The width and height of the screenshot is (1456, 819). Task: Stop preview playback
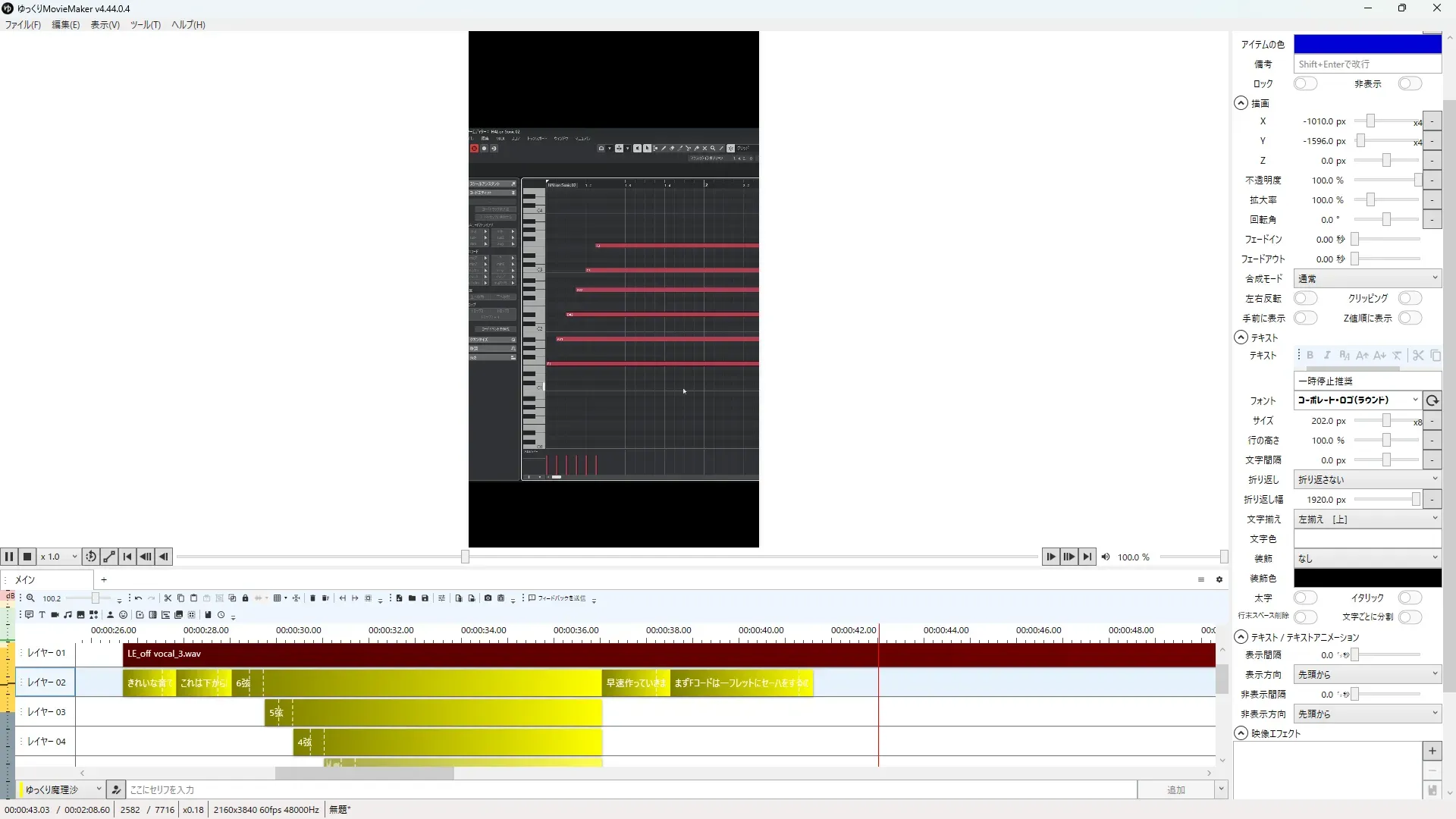point(27,557)
